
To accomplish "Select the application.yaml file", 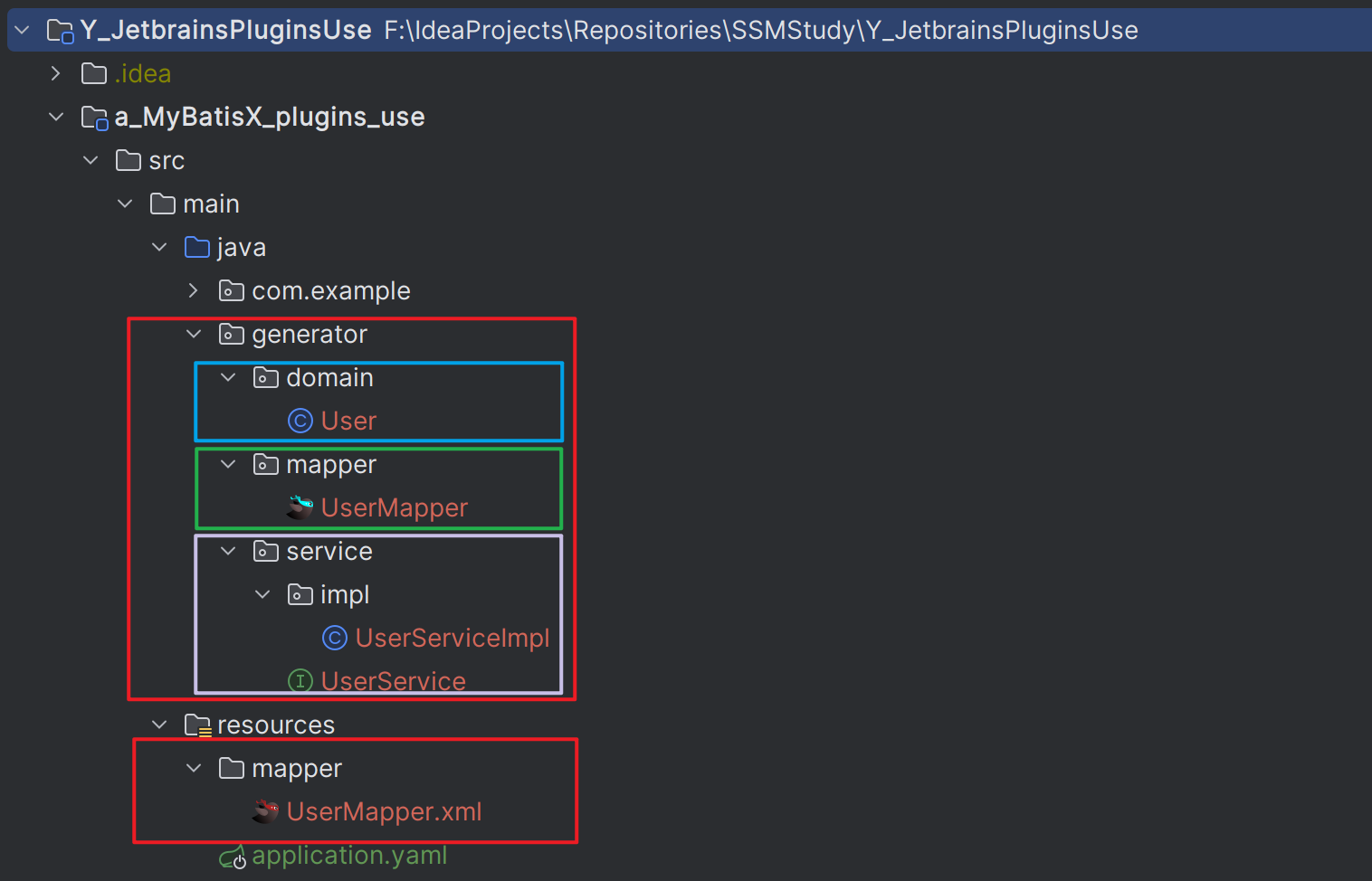I will pyautogui.click(x=349, y=855).
